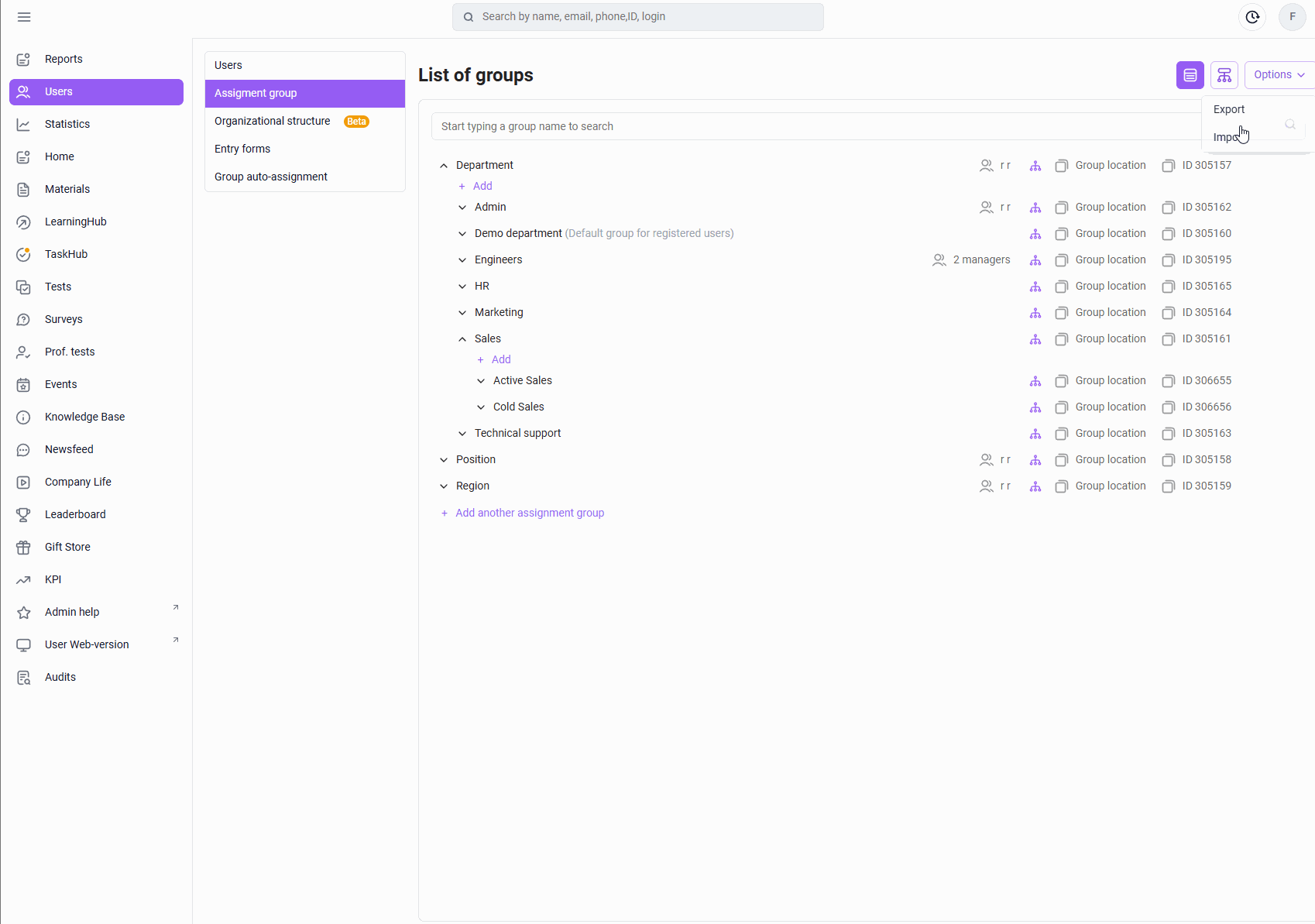Click managers icon in Department row

pyautogui.click(x=987, y=166)
